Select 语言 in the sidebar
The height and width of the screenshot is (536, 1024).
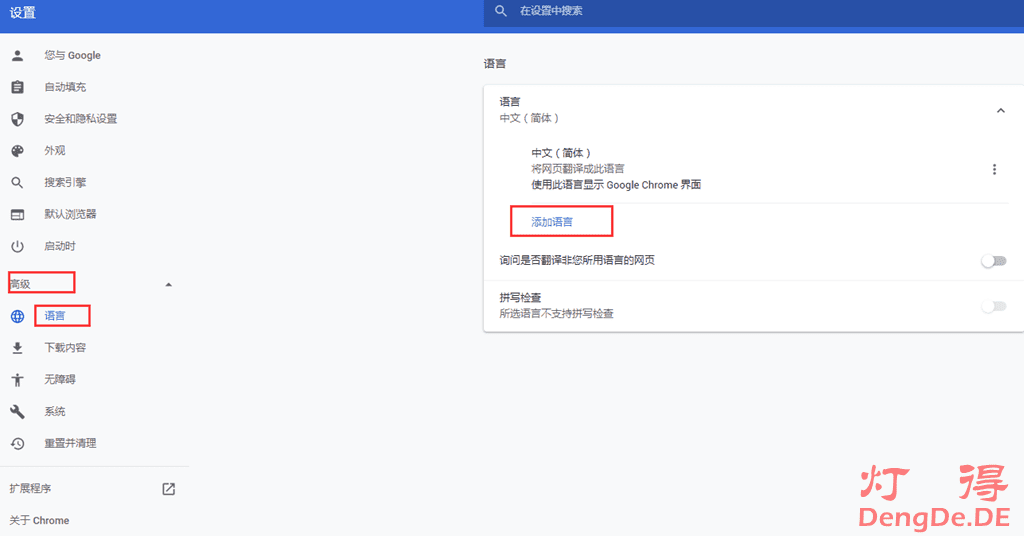click(x=55, y=316)
